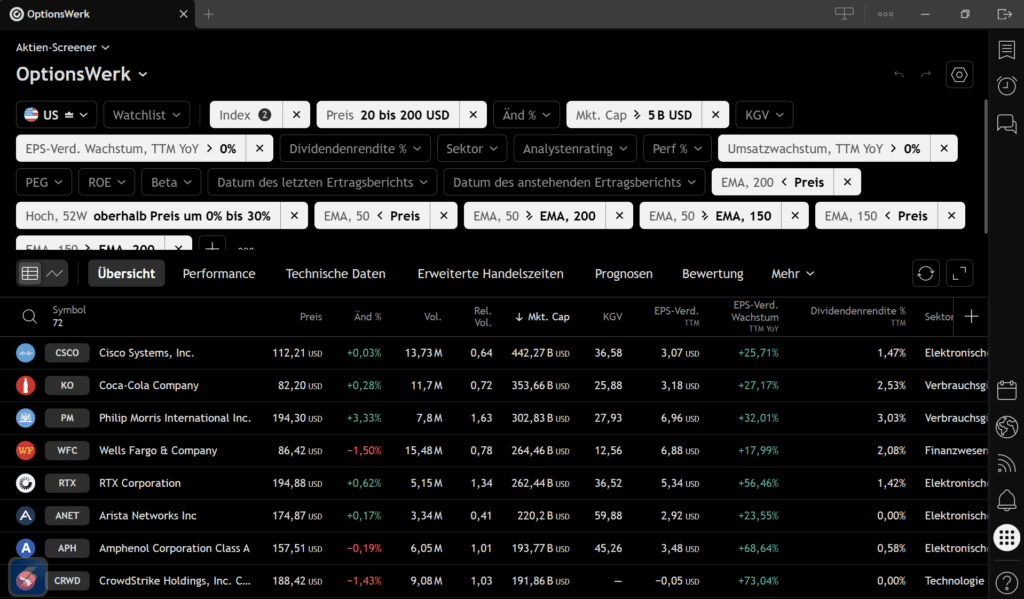Remove the Index filter
The width and height of the screenshot is (1024, 599).
point(296,115)
